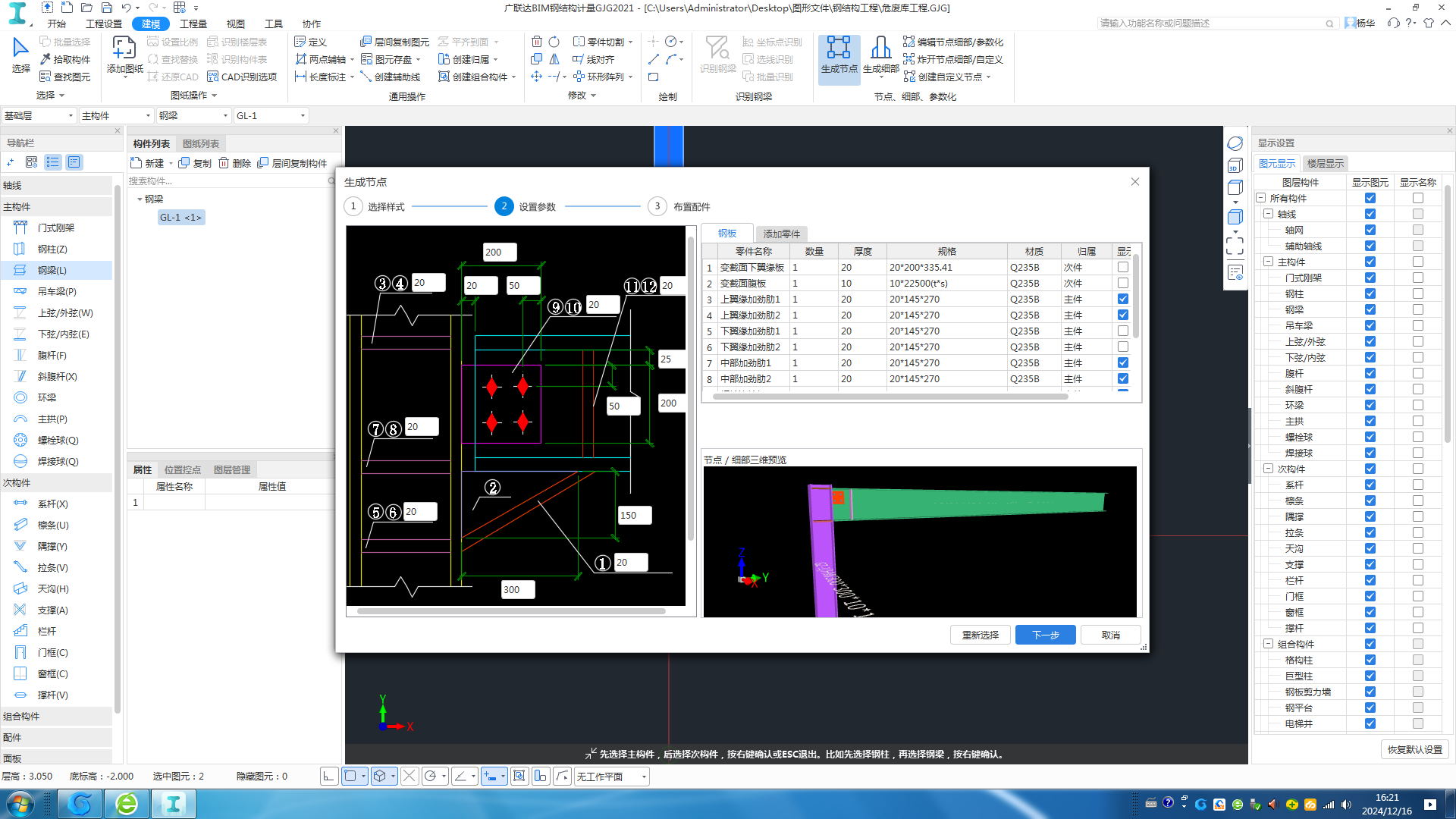The width and height of the screenshot is (1456, 819).
Task: Click the 选择 arrow tool
Action: [20, 55]
